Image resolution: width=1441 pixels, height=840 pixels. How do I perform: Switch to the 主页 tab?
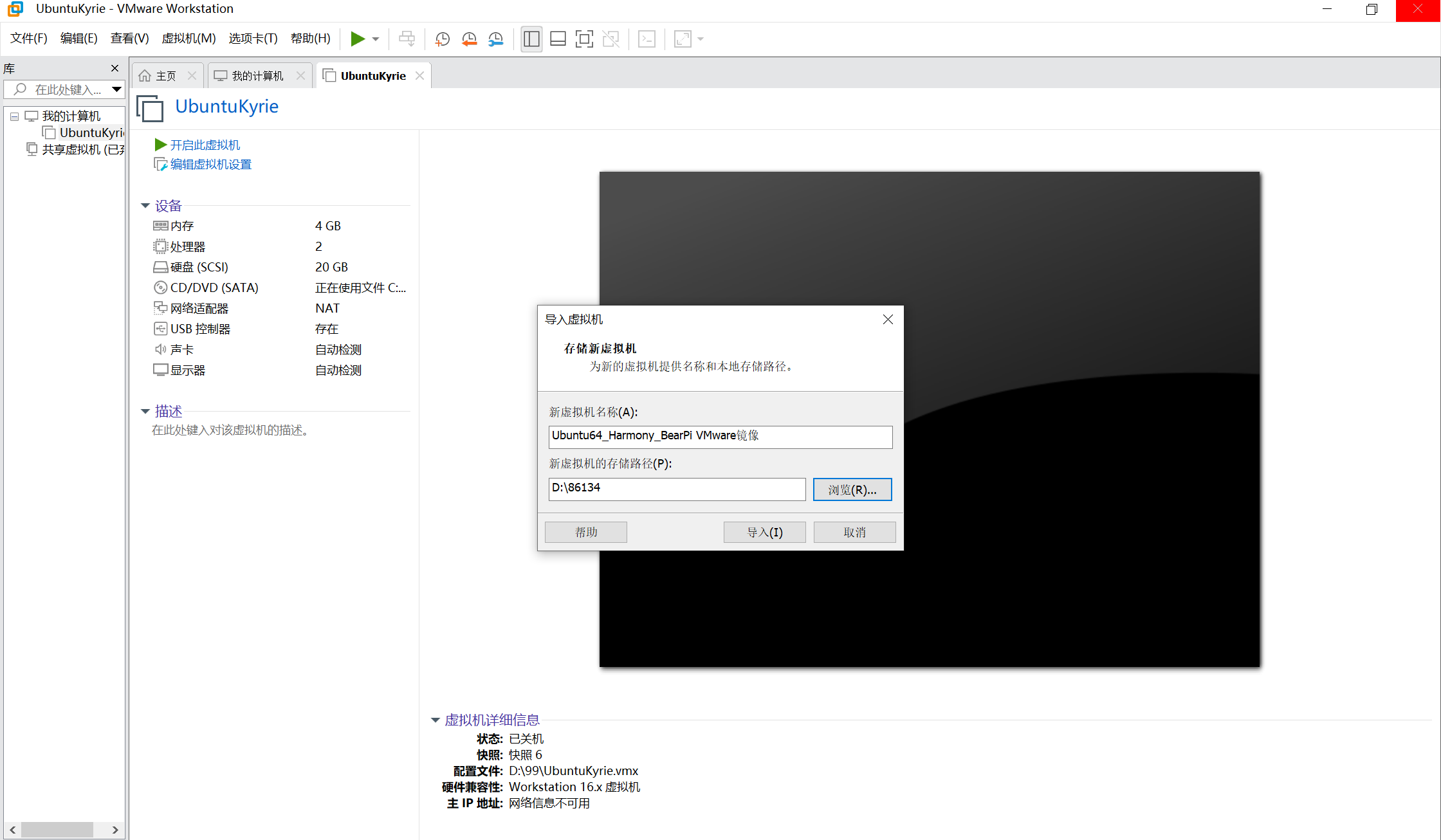(x=166, y=76)
